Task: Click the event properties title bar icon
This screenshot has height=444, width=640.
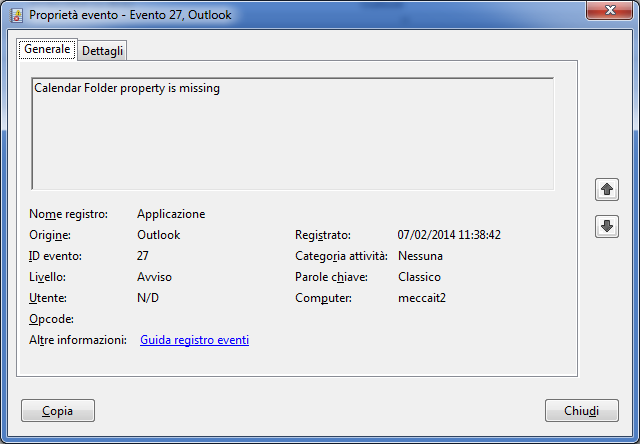Action: pyautogui.click(x=17, y=16)
